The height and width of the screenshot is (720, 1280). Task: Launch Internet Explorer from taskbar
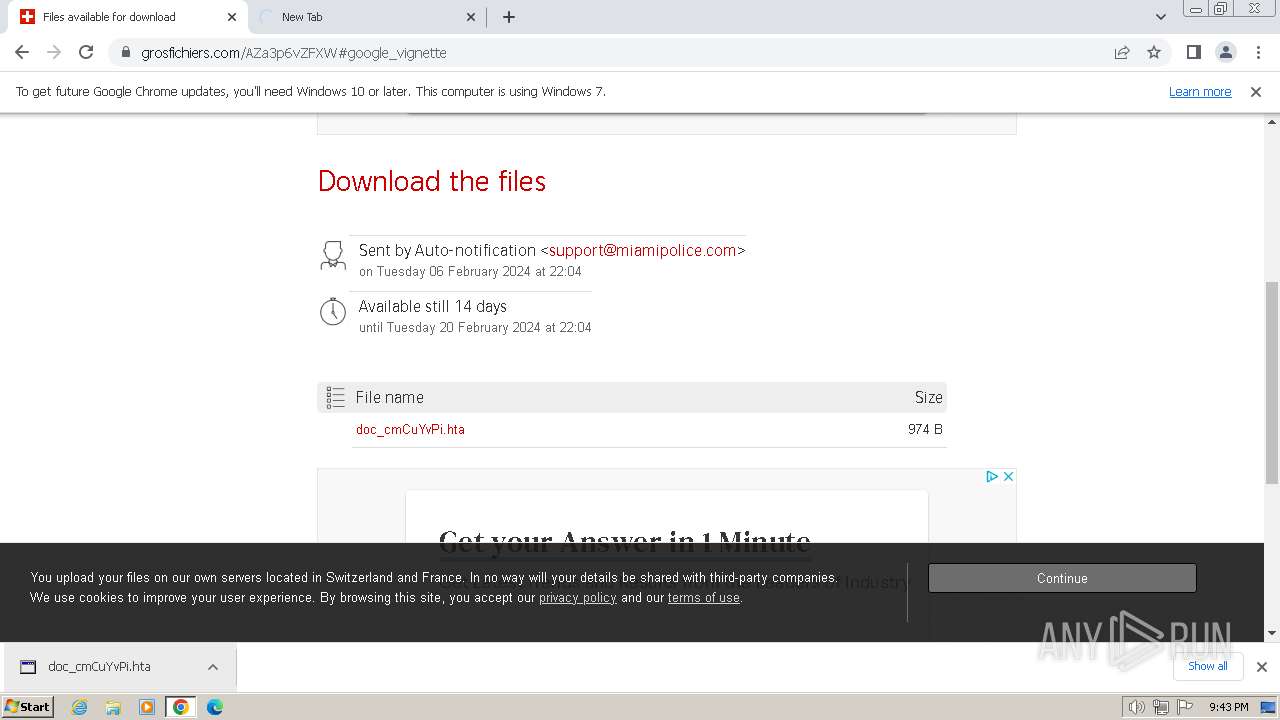[80, 707]
